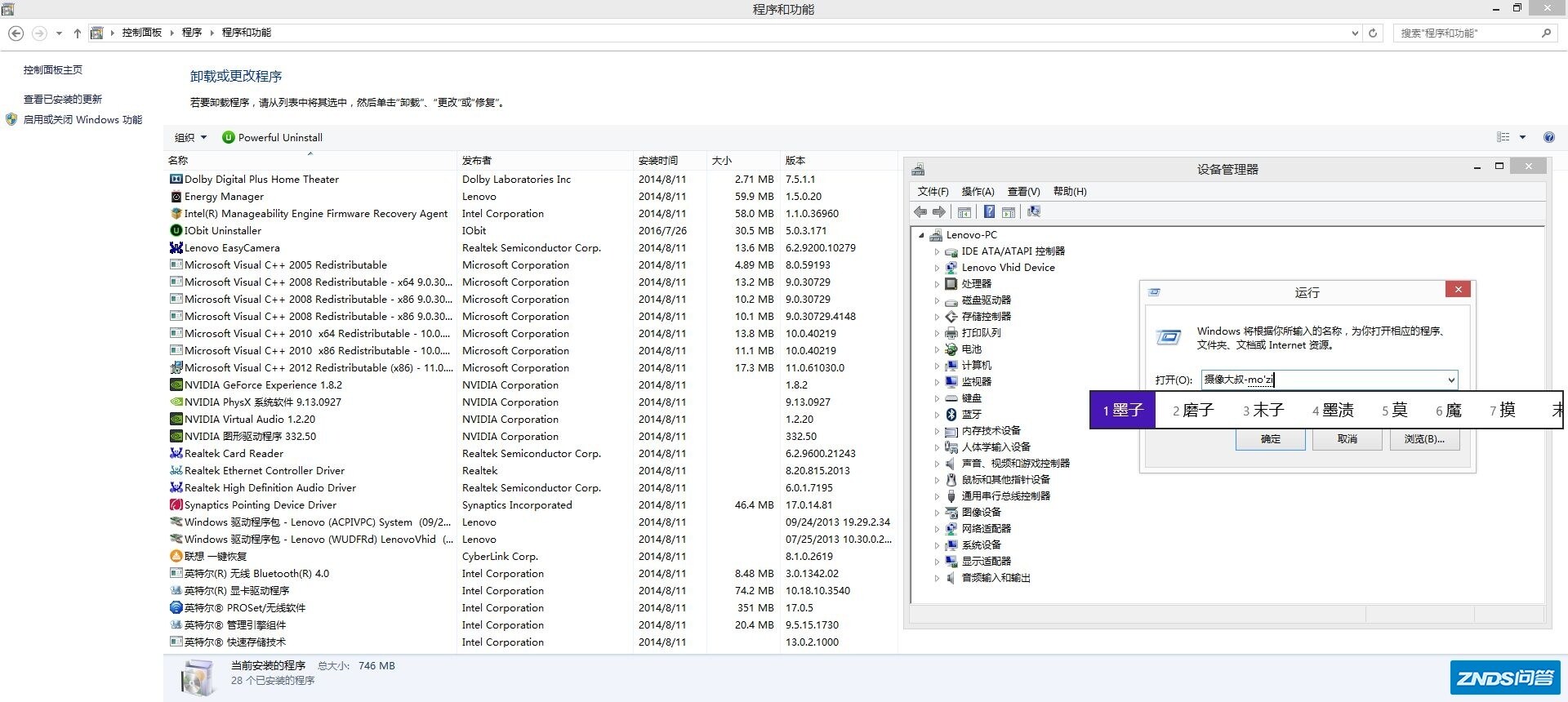Sort programs by Name column header
This screenshot has width=1568, height=702.
point(310,160)
